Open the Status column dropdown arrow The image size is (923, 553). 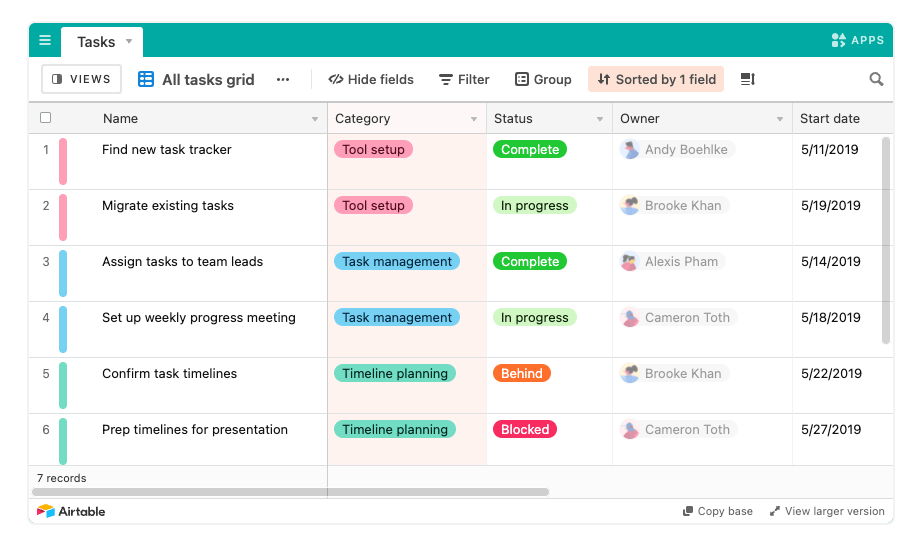point(600,119)
